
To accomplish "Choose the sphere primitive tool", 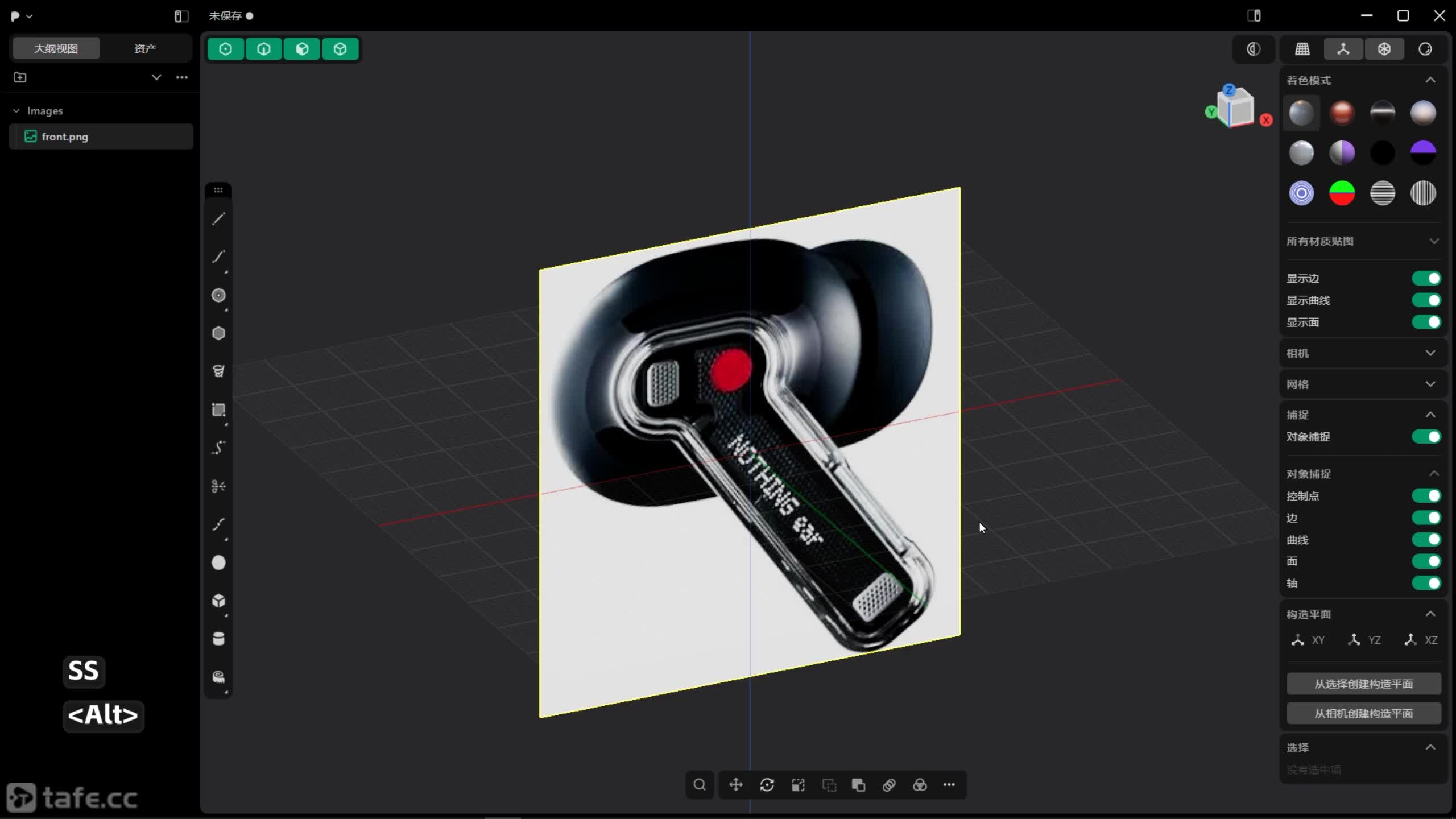I will click(x=218, y=562).
